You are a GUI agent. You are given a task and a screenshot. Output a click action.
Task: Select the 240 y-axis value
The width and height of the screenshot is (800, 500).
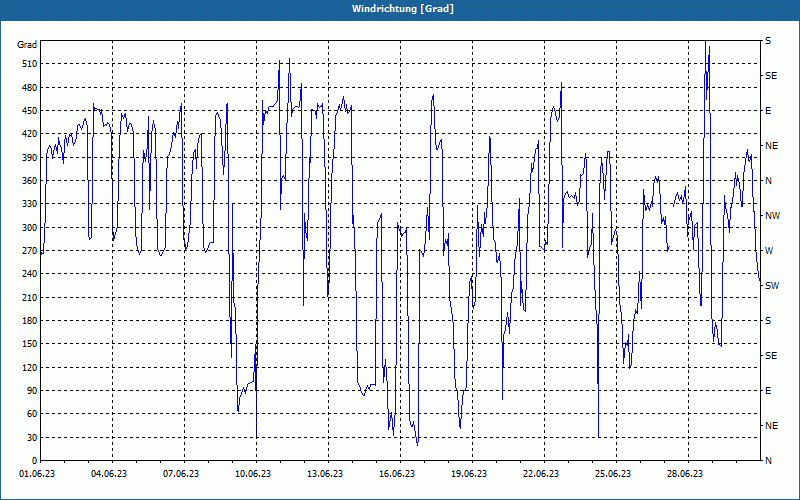tap(29, 274)
